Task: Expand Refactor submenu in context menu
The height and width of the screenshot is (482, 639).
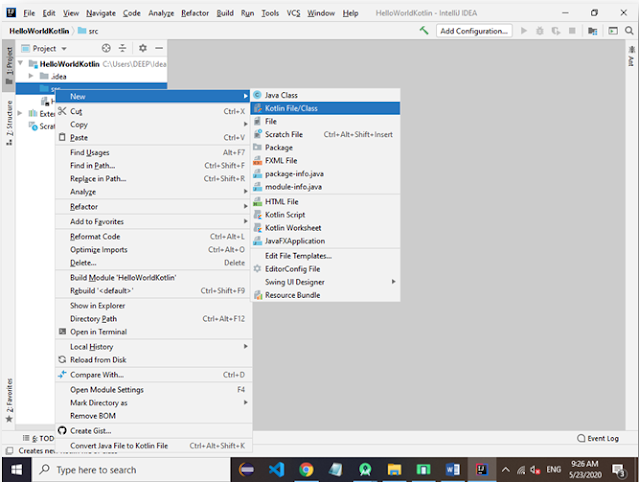Action: pos(153,207)
